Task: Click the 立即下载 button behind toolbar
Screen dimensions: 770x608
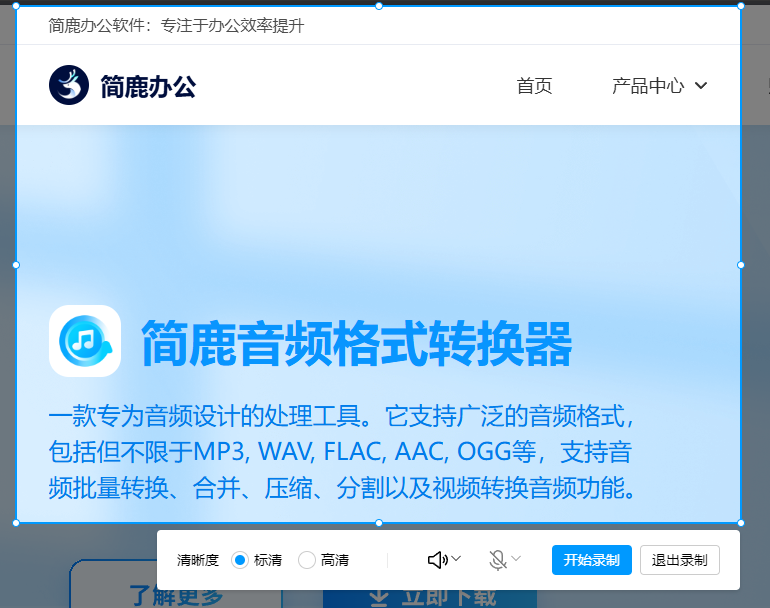Action: [430, 599]
